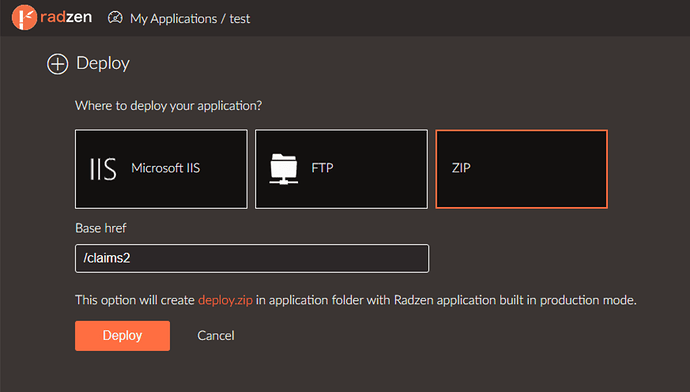Focus the Base href input field
Viewport: 690px width, 392px height.
[x=252, y=258]
